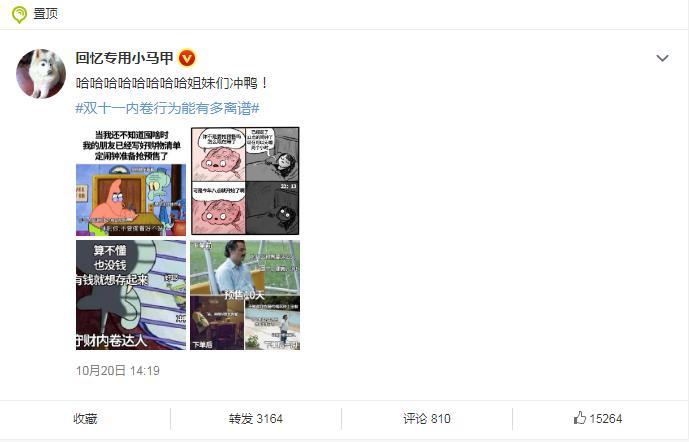Image resolution: width=689 pixels, height=442 pixels.
Task: Click the 15264 like count number
Action: coord(606,419)
